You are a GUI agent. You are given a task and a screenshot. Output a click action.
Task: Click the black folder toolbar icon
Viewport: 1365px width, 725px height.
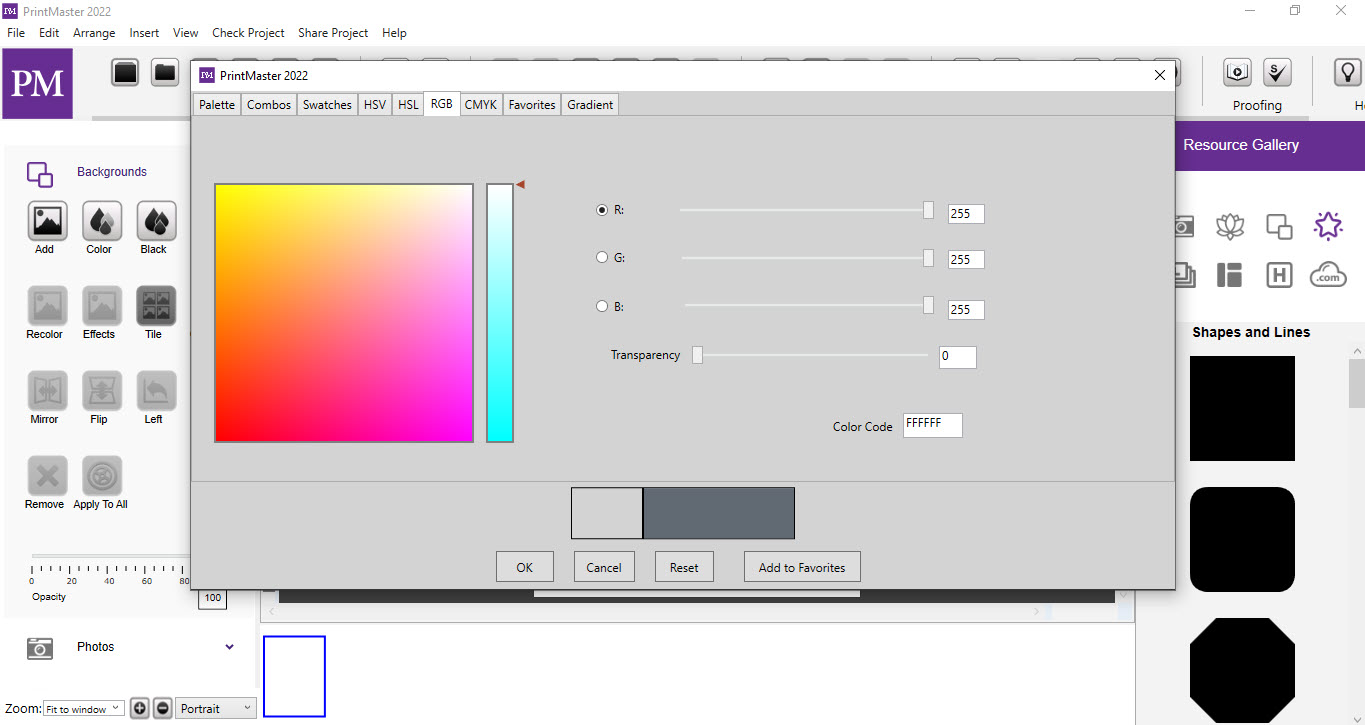pyautogui.click(x=164, y=72)
